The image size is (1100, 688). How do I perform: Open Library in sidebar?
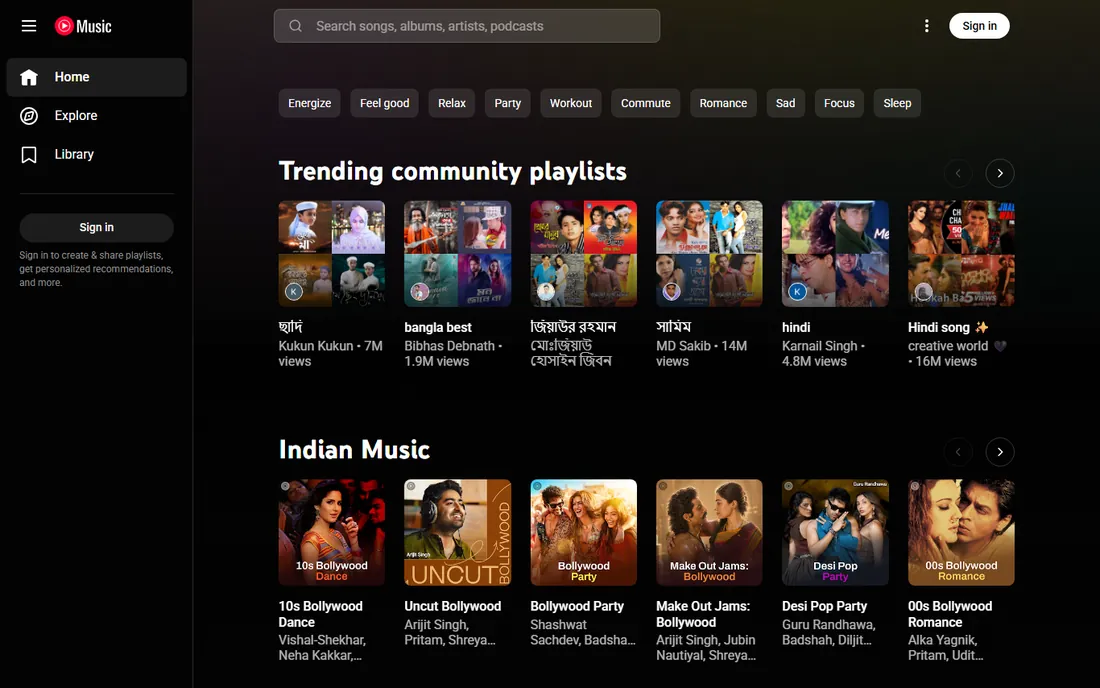(x=97, y=154)
